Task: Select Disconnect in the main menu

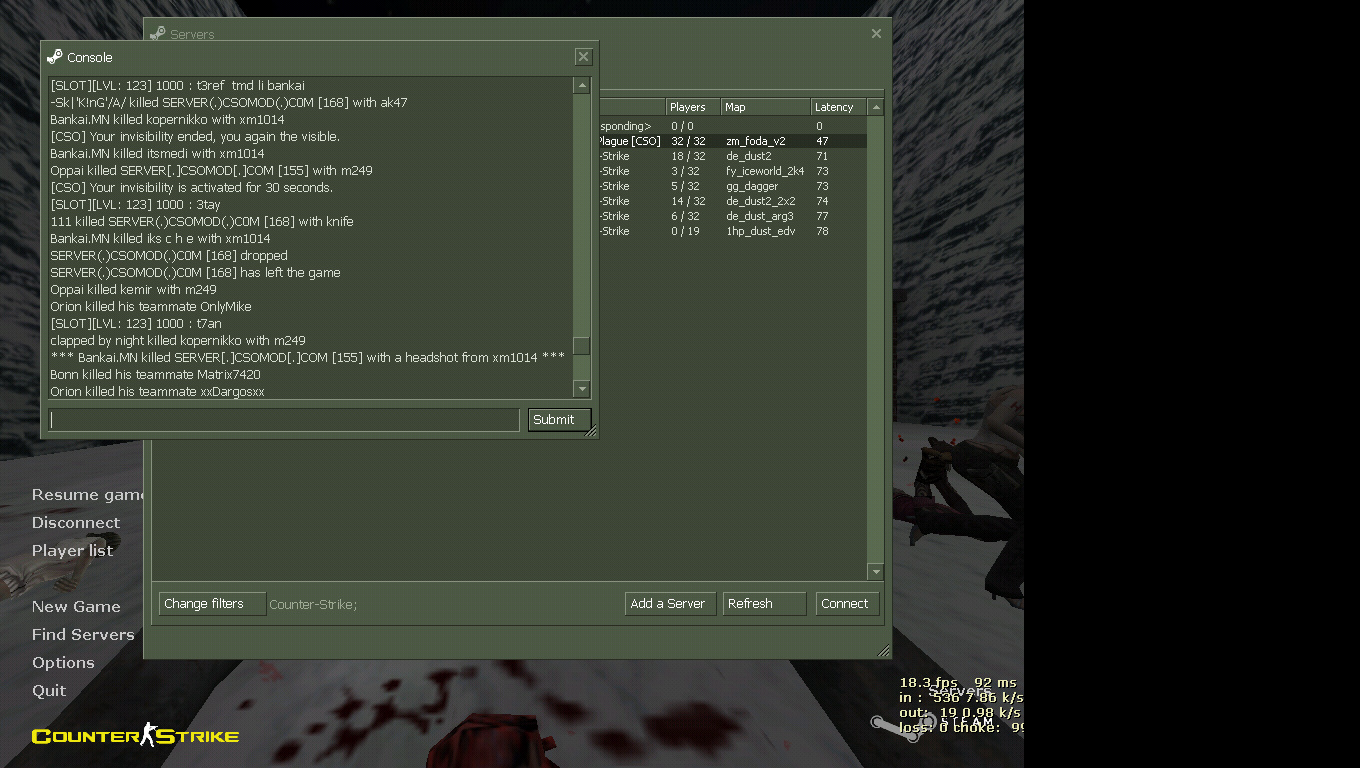Action: 76,522
